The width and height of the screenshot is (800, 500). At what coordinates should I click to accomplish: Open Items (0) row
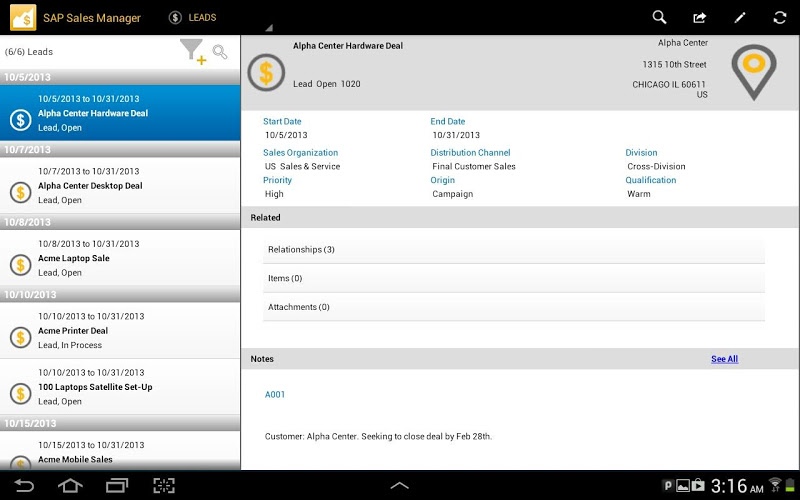[x=514, y=278]
